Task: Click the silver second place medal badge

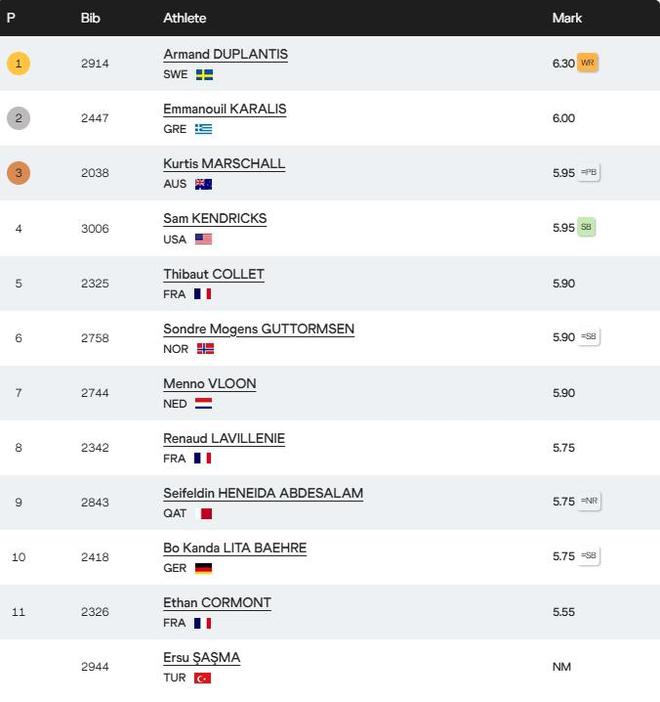Action: point(18,118)
